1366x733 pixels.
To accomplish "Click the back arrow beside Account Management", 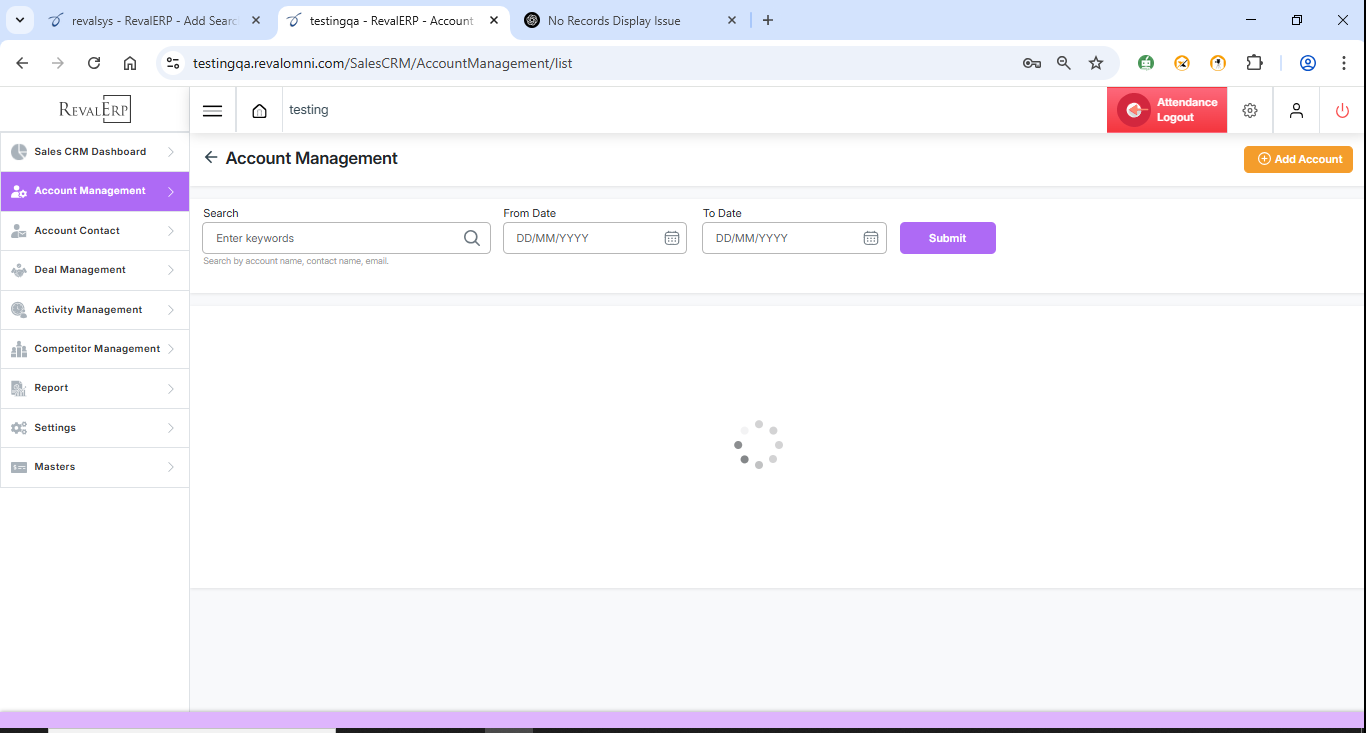I will (211, 158).
